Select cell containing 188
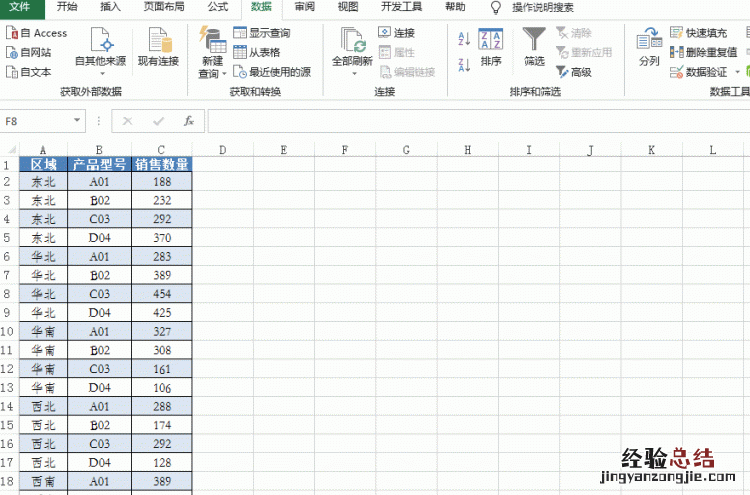The height and width of the screenshot is (495, 750). pyautogui.click(x=162, y=182)
